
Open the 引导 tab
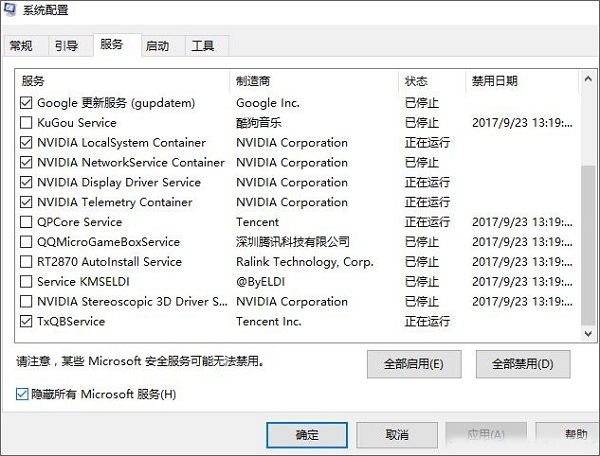[x=66, y=46]
